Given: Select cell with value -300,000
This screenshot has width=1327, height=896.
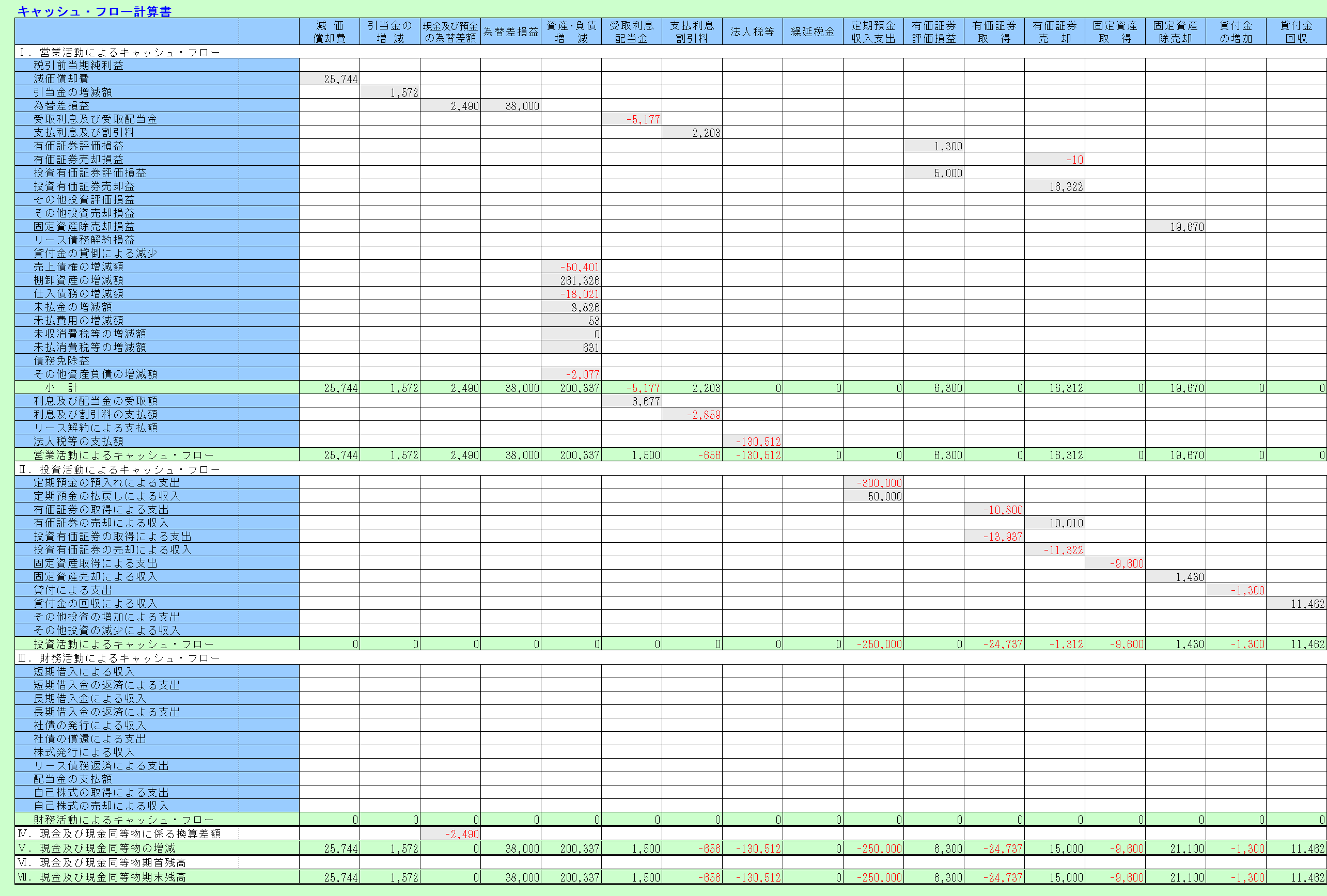Looking at the screenshot, I should [x=873, y=482].
